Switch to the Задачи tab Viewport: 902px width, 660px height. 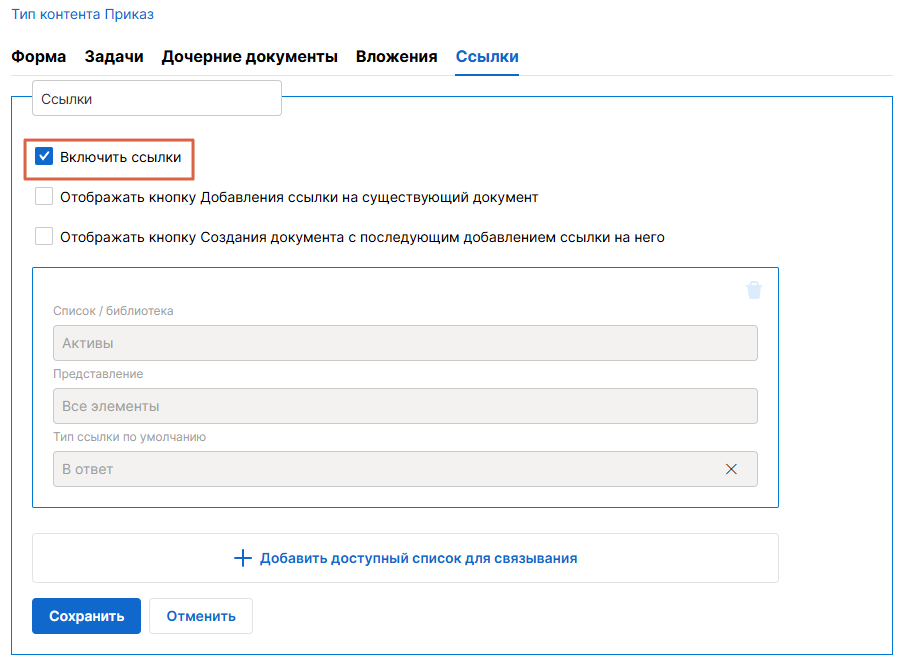point(114,56)
